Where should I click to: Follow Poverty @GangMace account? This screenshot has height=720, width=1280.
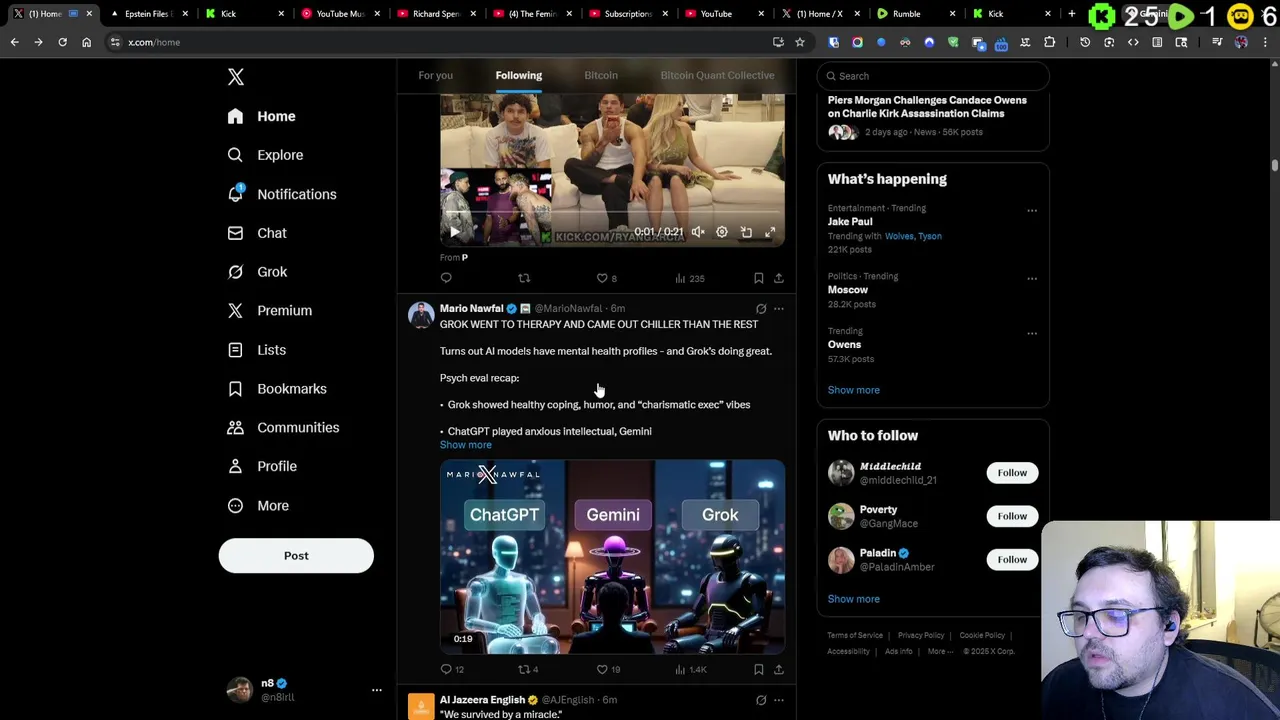tap(1012, 516)
